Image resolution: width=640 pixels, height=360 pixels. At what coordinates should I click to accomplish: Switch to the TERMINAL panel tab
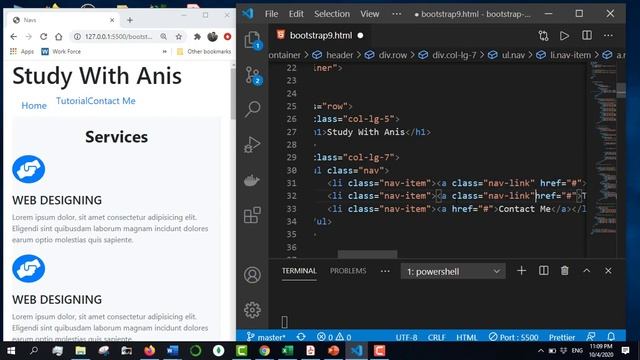coord(299,271)
